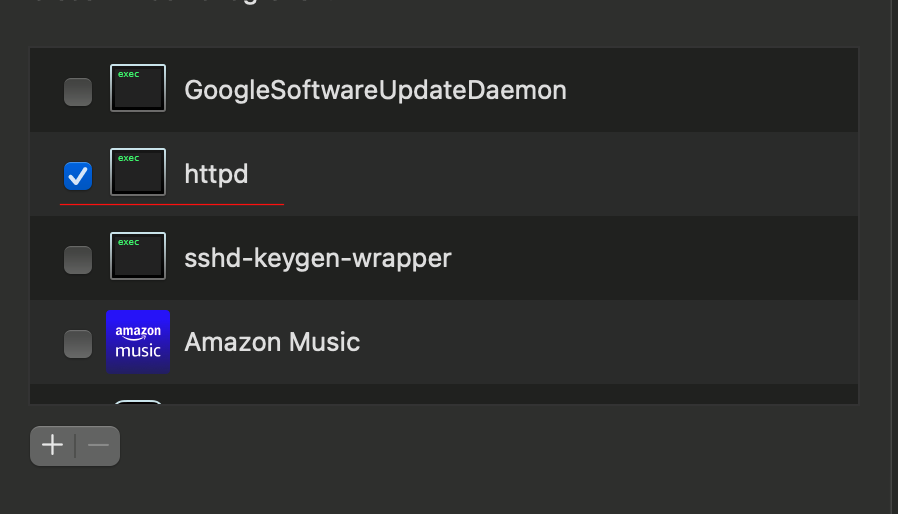The image size is (898, 514).
Task: Select the sshd-keygen-wrapper name text
Action: click(x=318, y=259)
